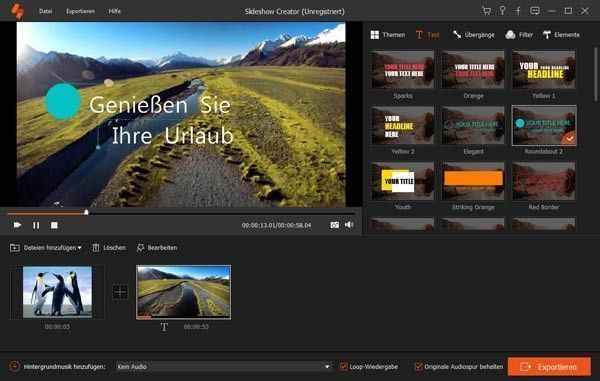
Task: Open the Facebook icon in title bar
Action: pos(518,11)
